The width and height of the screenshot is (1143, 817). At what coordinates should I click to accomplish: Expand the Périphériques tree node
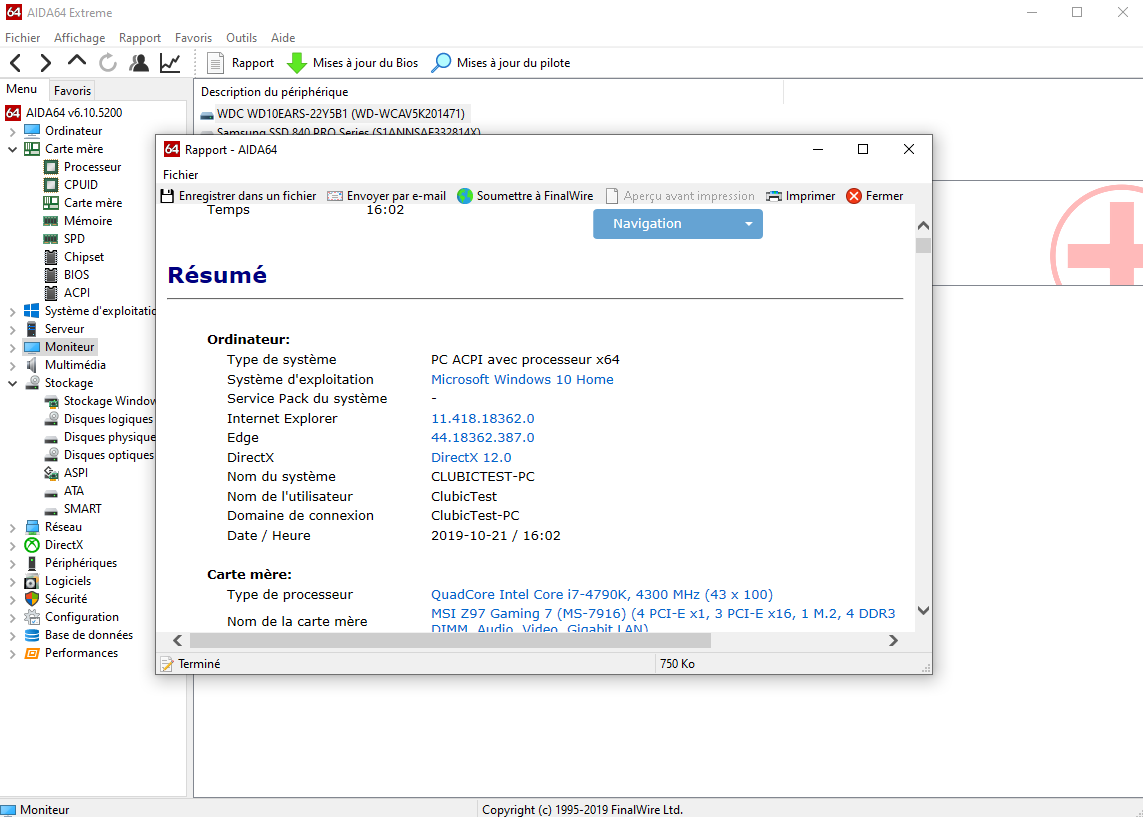pos(12,563)
